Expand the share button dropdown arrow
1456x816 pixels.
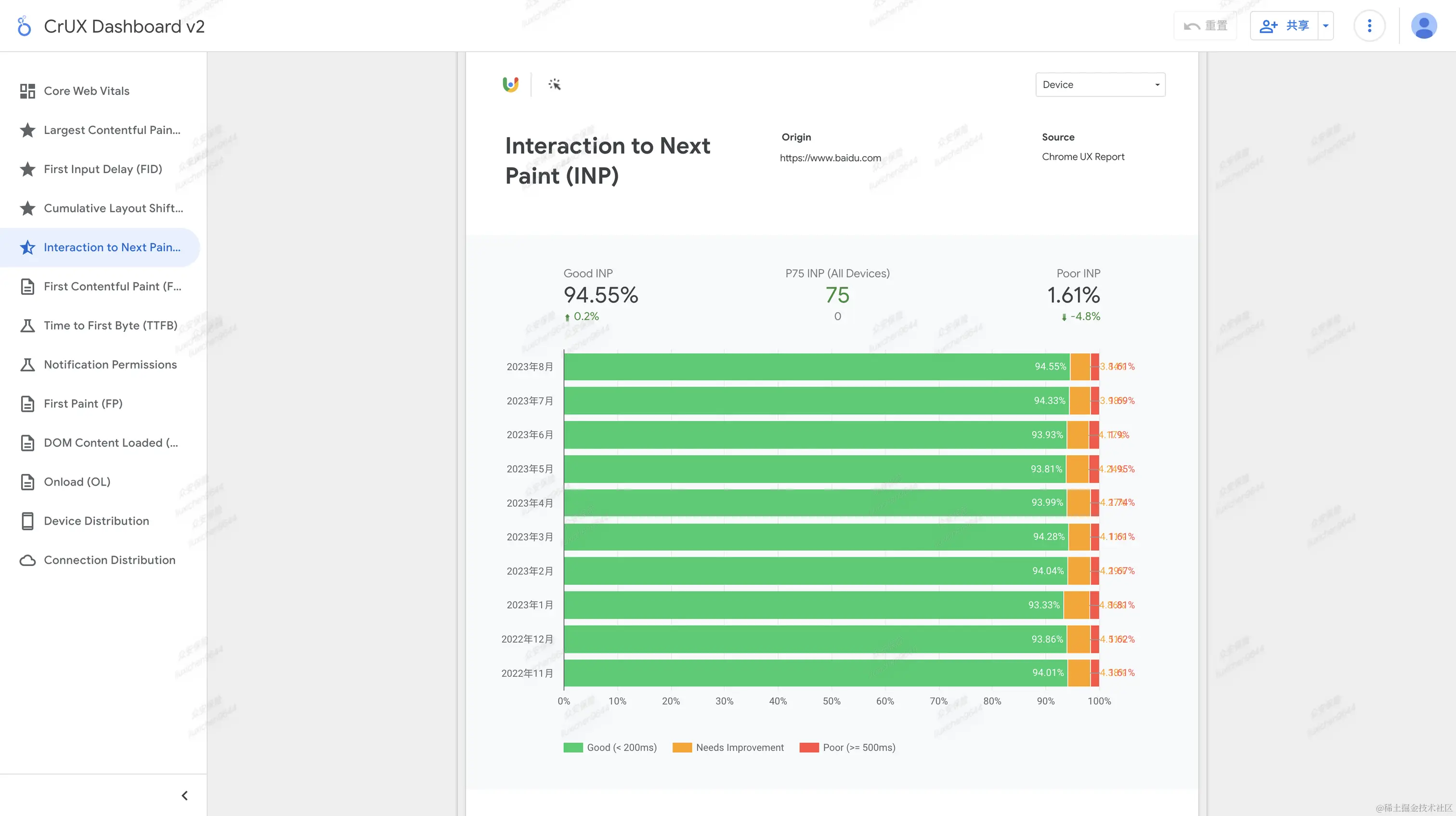pos(1326,26)
